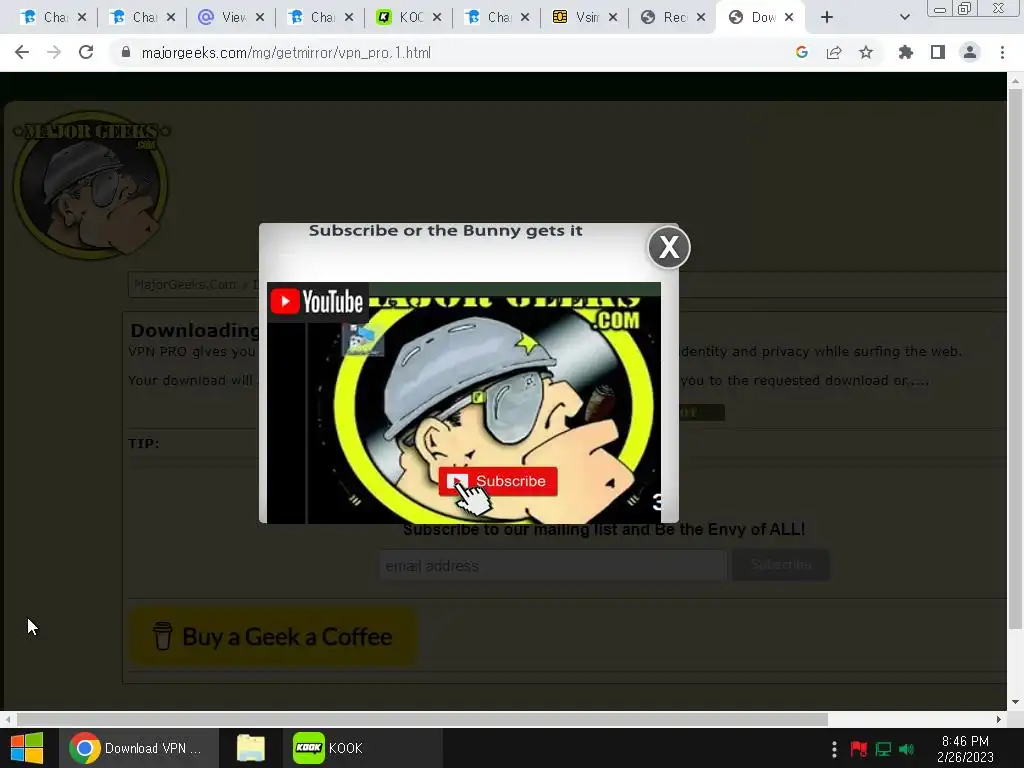
Task: Click the system tray overflow dots
Action: tap(834, 749)
